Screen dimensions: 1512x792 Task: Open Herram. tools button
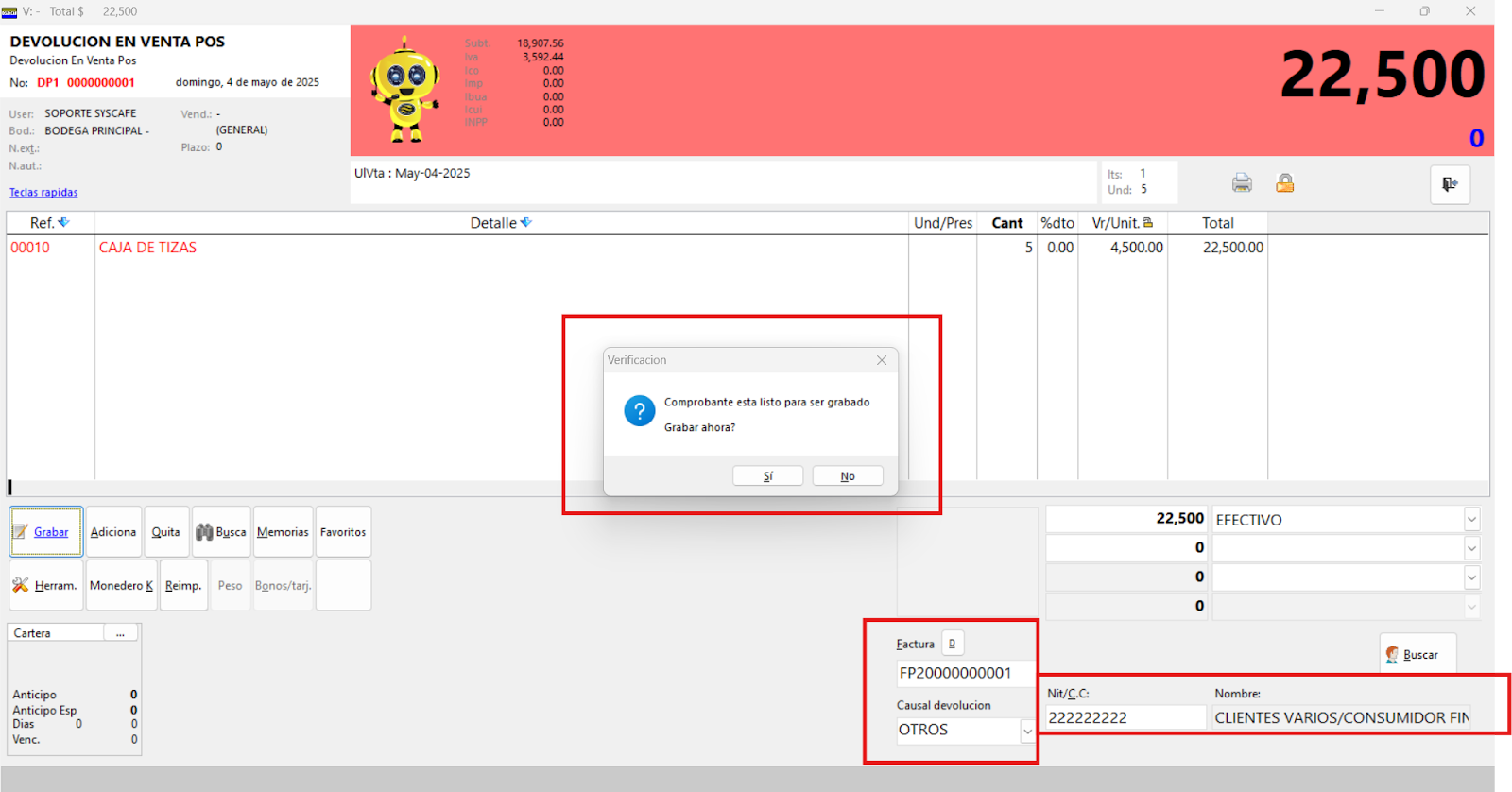[45, 586]
